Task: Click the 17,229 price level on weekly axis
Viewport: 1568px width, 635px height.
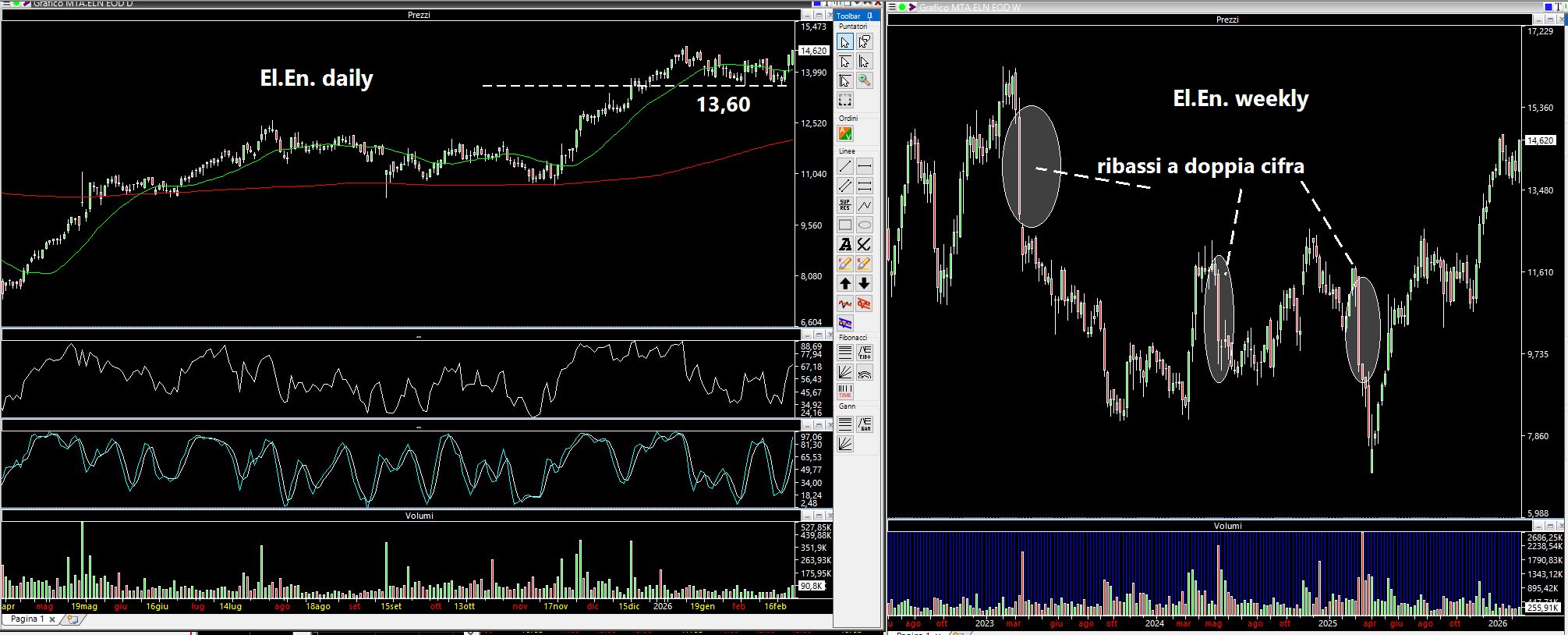Action: 1540,31
